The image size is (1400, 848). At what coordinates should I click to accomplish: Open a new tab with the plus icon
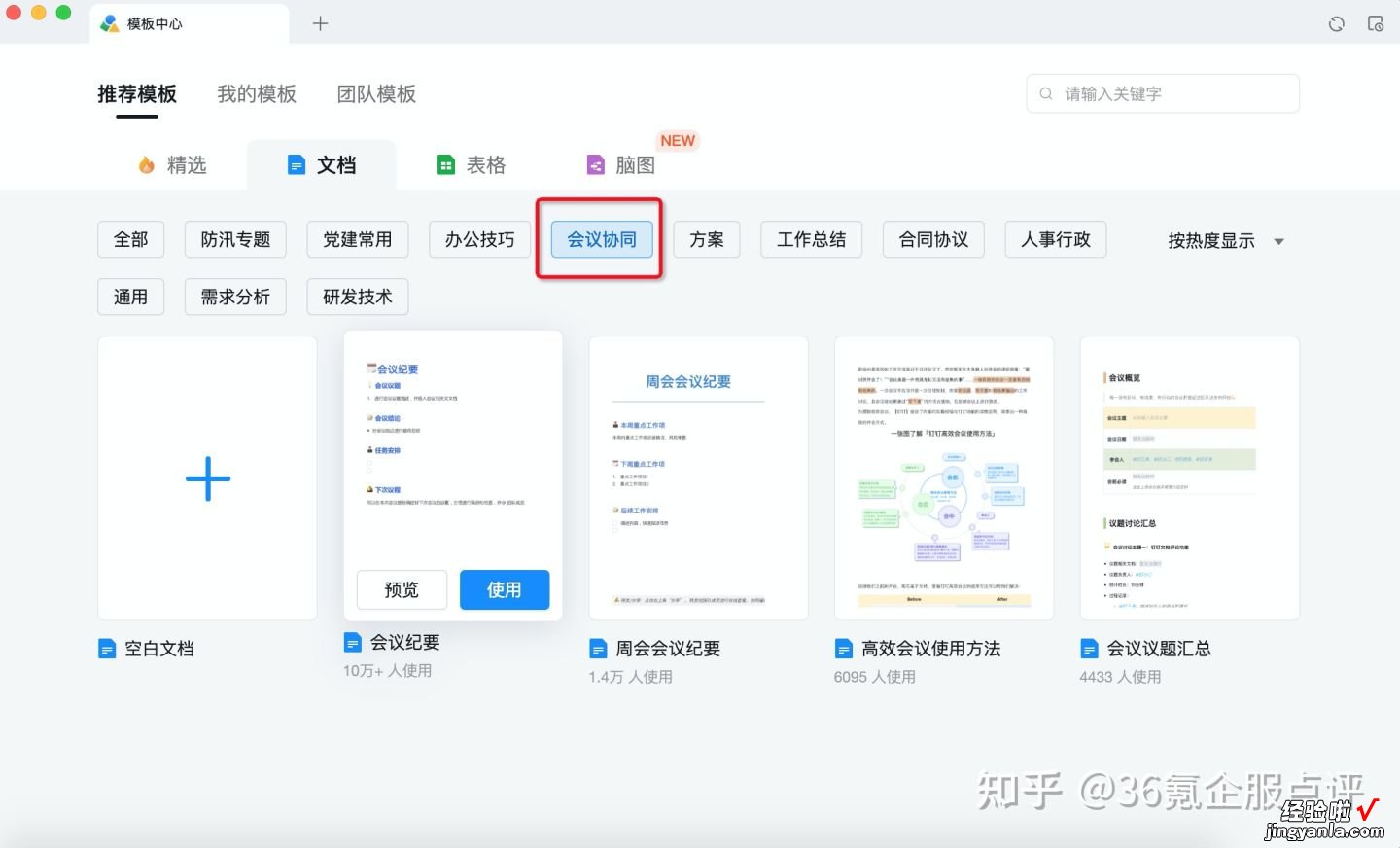(x=320, y=23)
